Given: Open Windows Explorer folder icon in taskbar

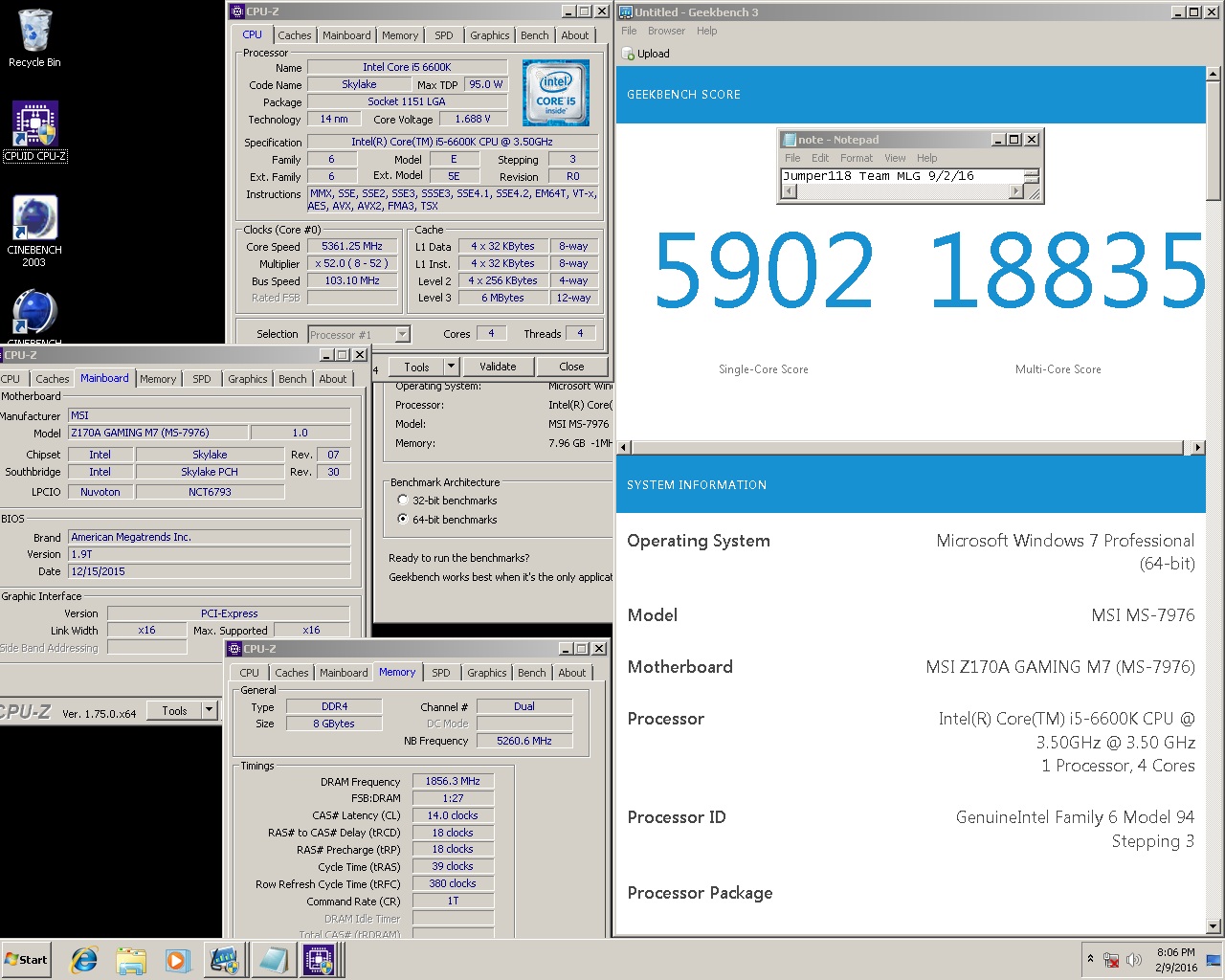Looking at the screenshot, I should pyautogui.click(x=131, y=960).
